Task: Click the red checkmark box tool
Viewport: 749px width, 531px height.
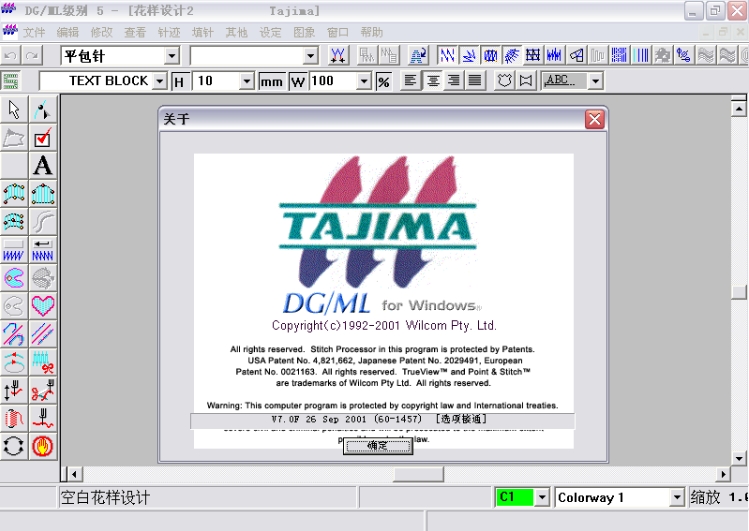Action: [43, 138]
